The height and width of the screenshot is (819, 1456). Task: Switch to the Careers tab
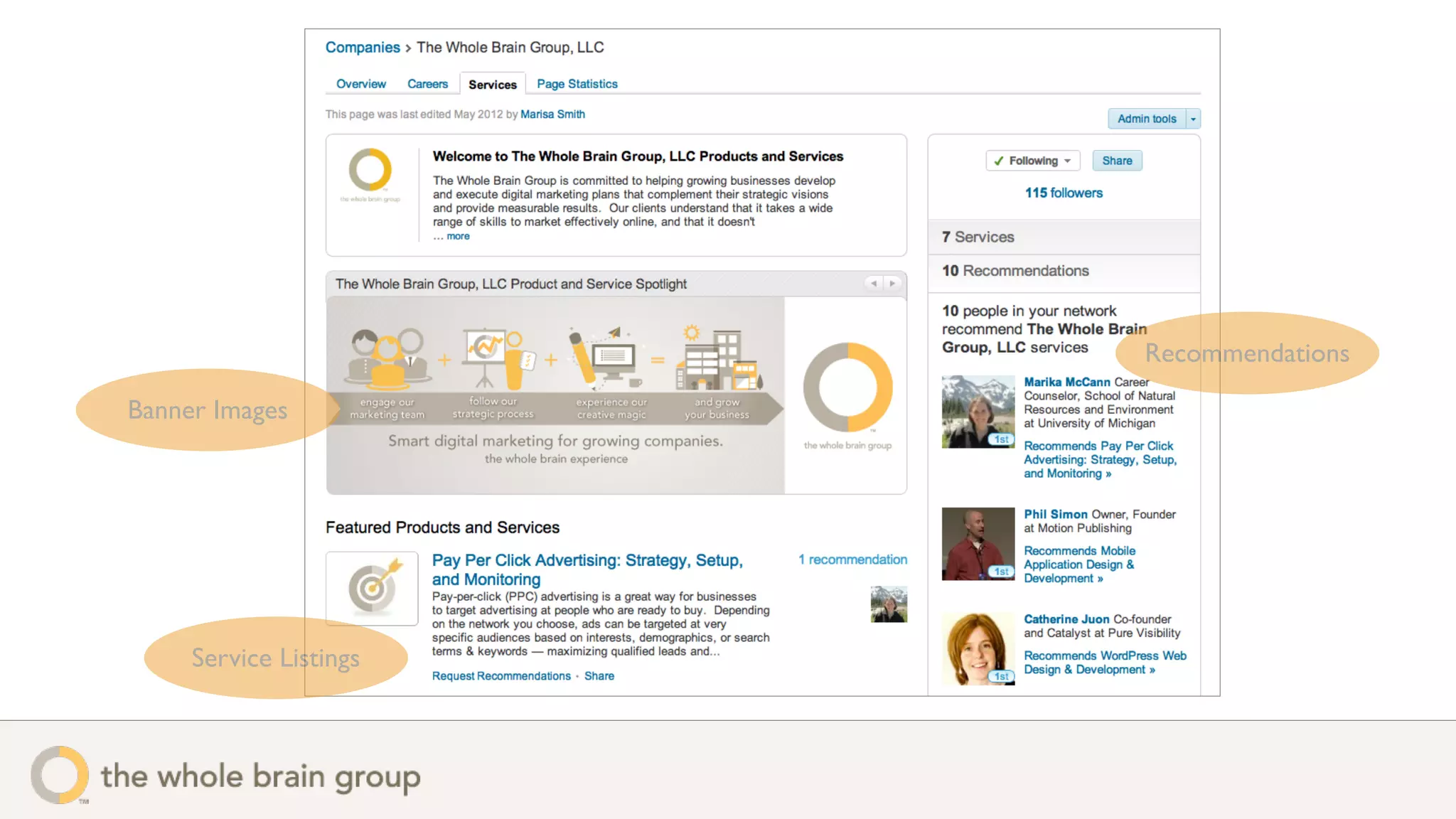[427, 84]
